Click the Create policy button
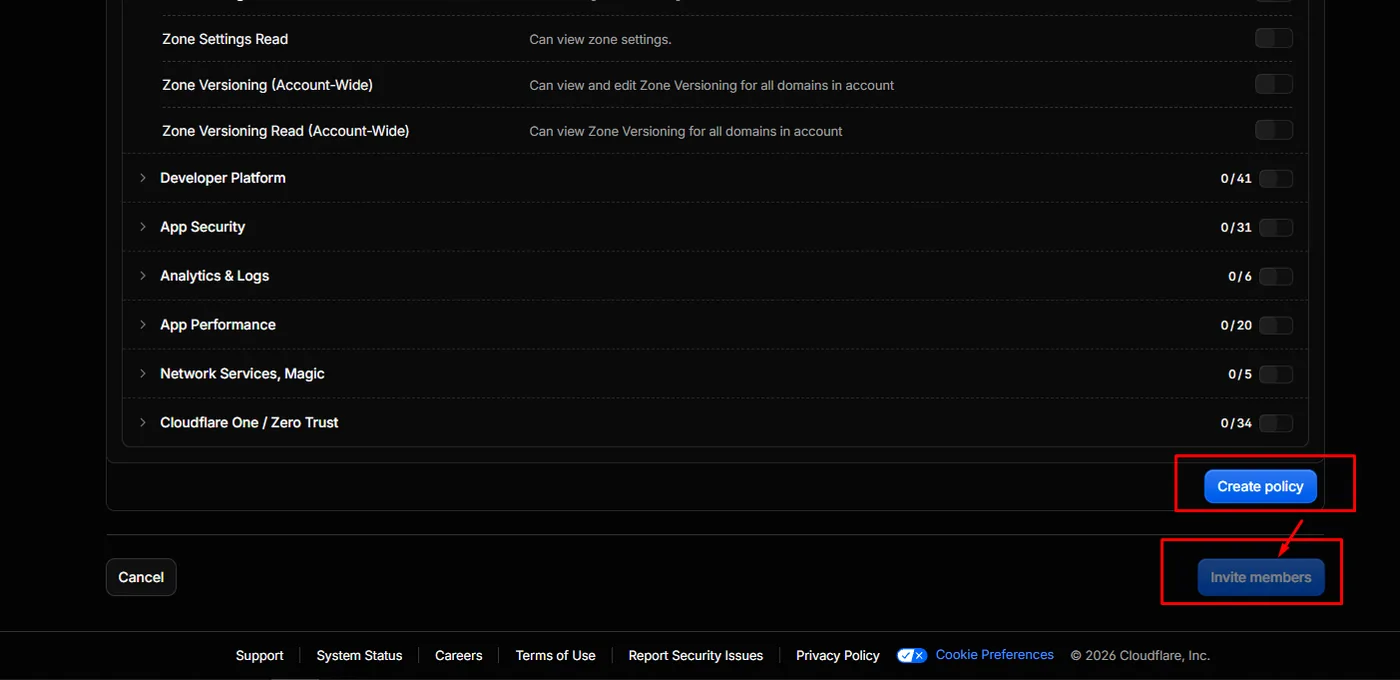The height and width of the screenshot is (680, 1400). [x=1260, y=486]
